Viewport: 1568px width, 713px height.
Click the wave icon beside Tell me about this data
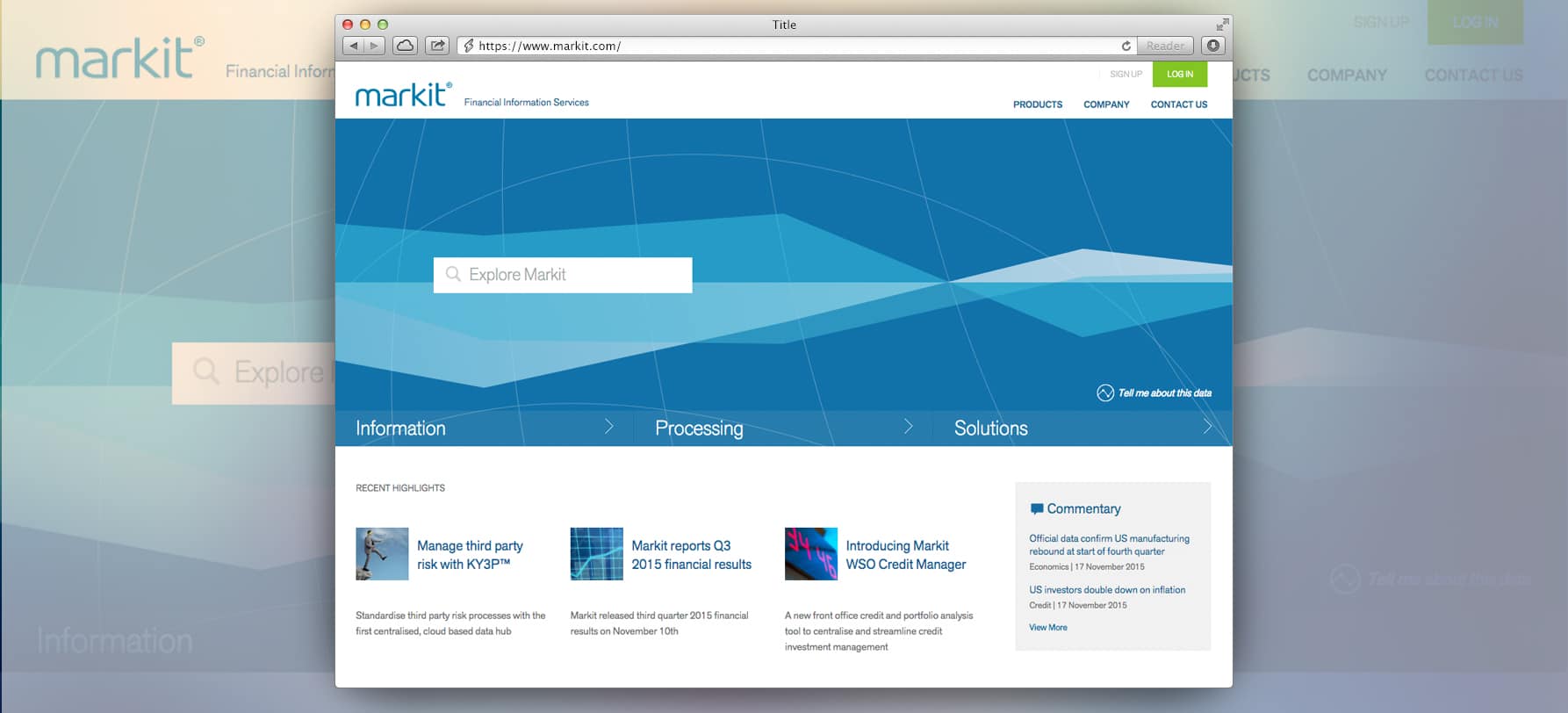coord(1104,393)
